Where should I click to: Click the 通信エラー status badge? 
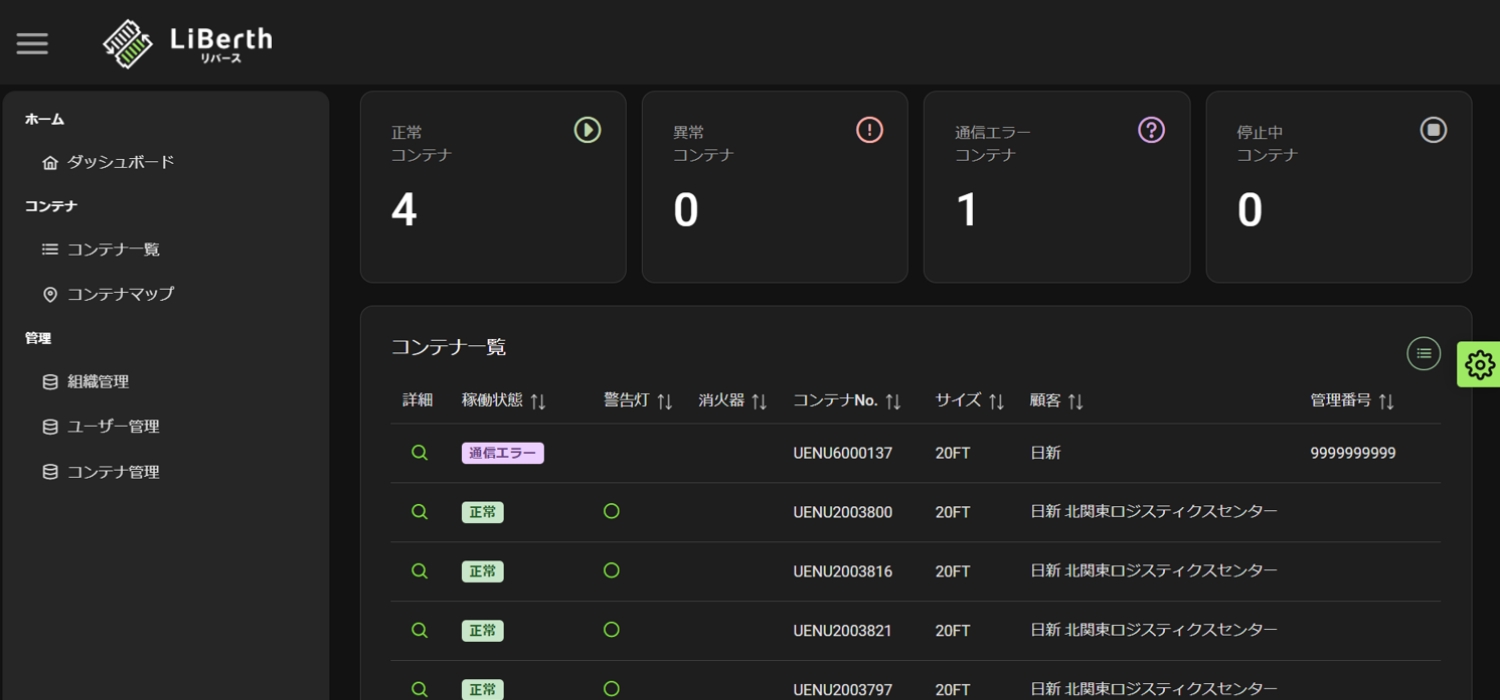tap(502, 453)
